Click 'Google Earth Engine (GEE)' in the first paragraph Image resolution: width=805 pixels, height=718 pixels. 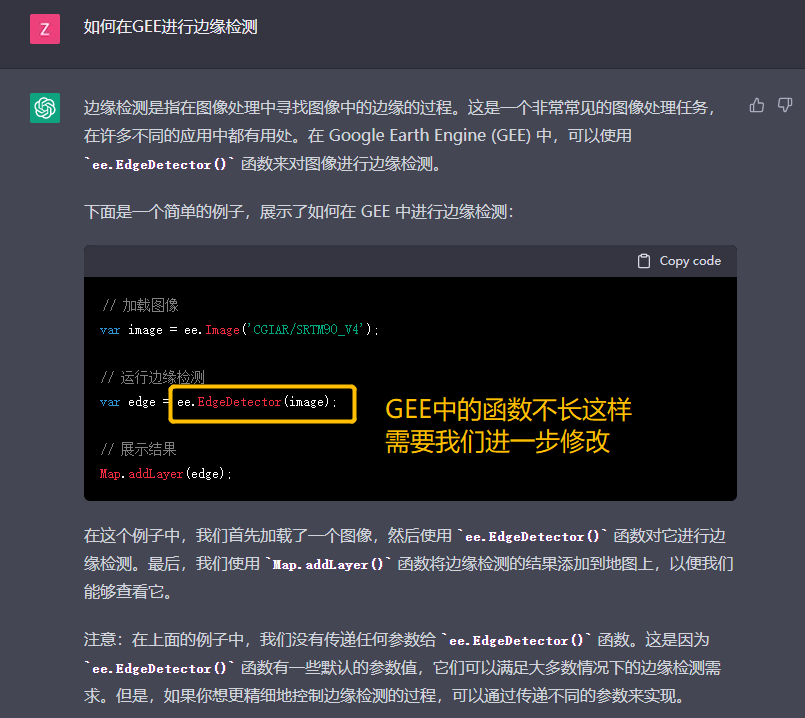coord(430,135)
